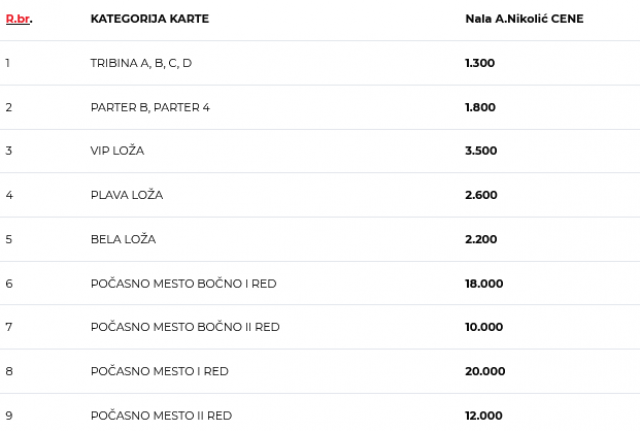Select the POČASNO MESTO II RED category

(161, 415)
